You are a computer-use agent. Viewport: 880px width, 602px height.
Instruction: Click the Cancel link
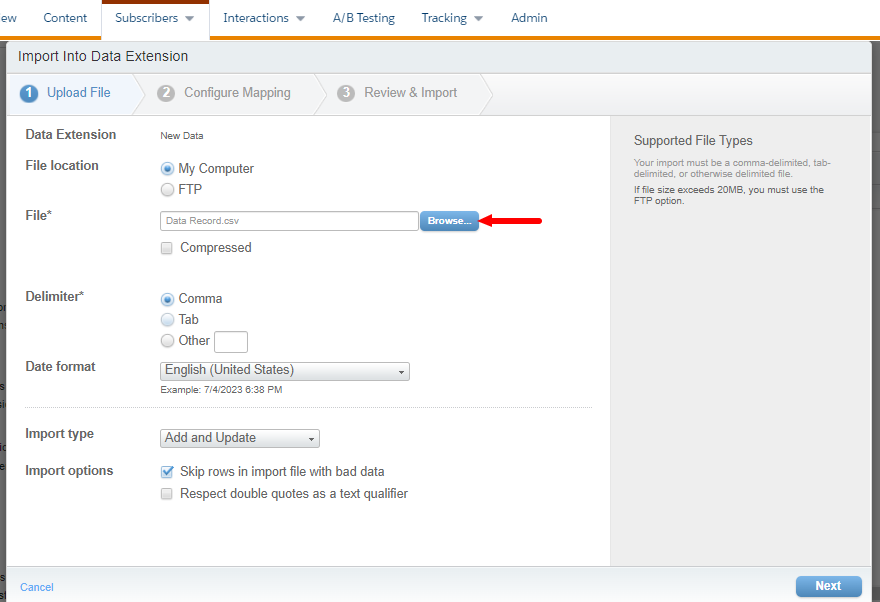[37, 587]
